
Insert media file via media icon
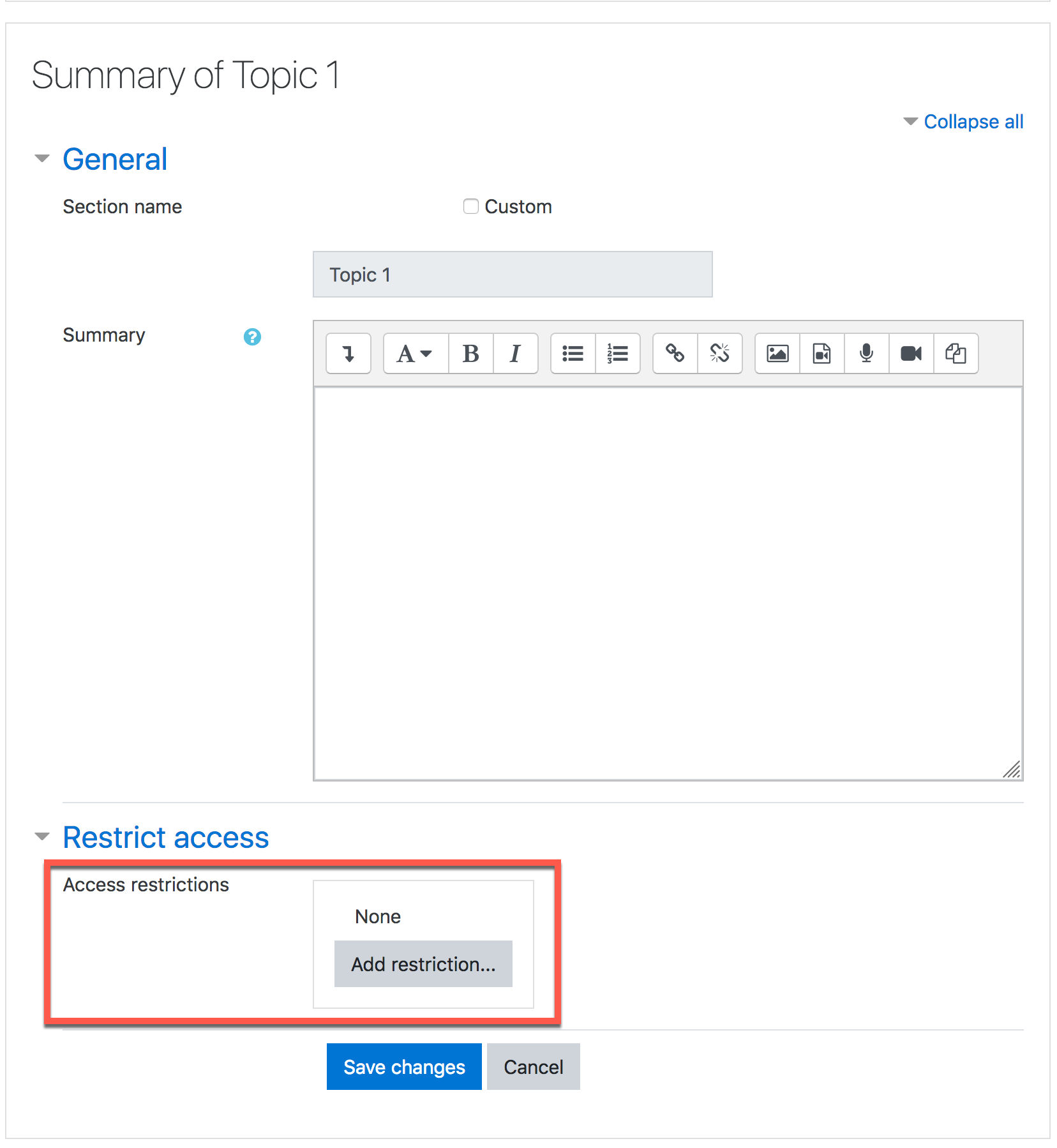[821, 353]
